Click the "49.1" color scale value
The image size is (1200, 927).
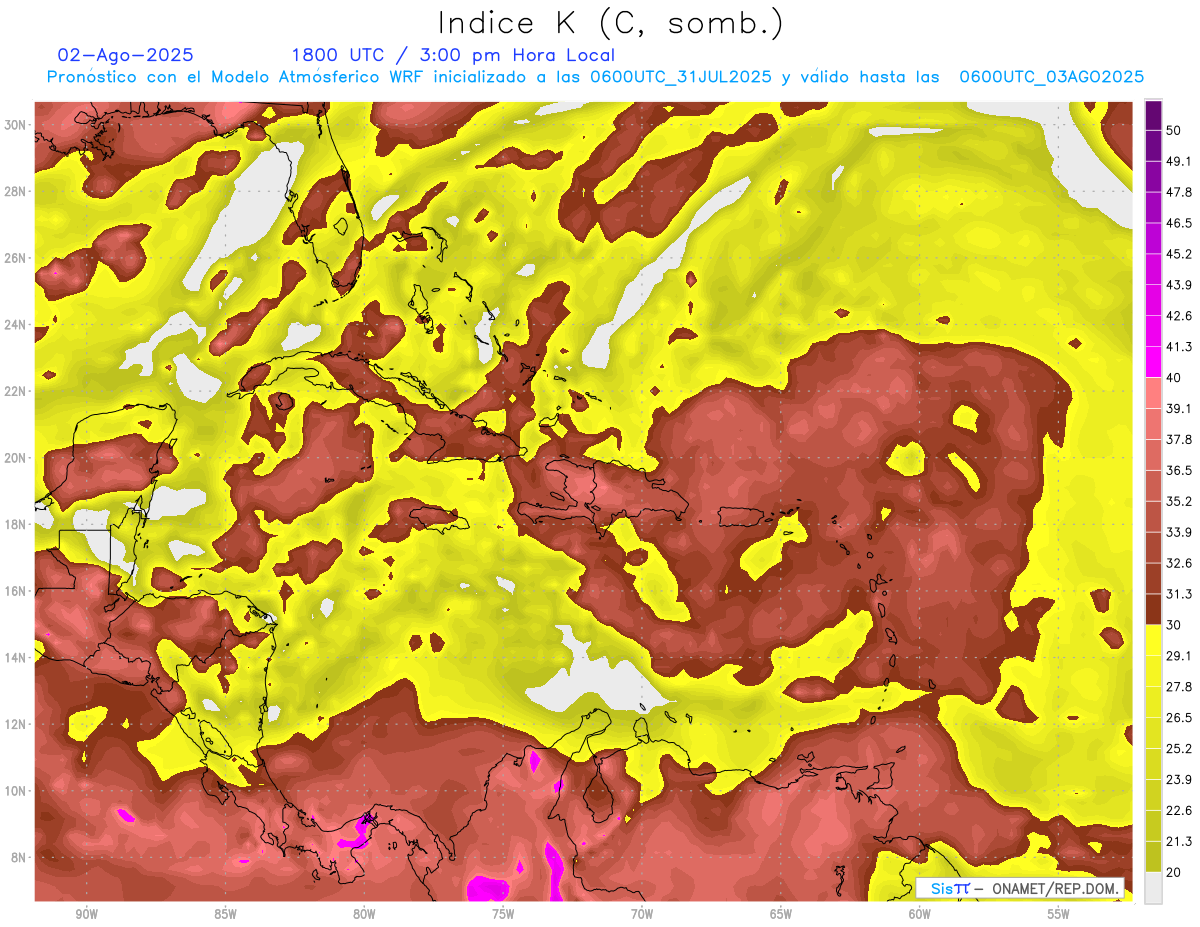coord(1178,161)
